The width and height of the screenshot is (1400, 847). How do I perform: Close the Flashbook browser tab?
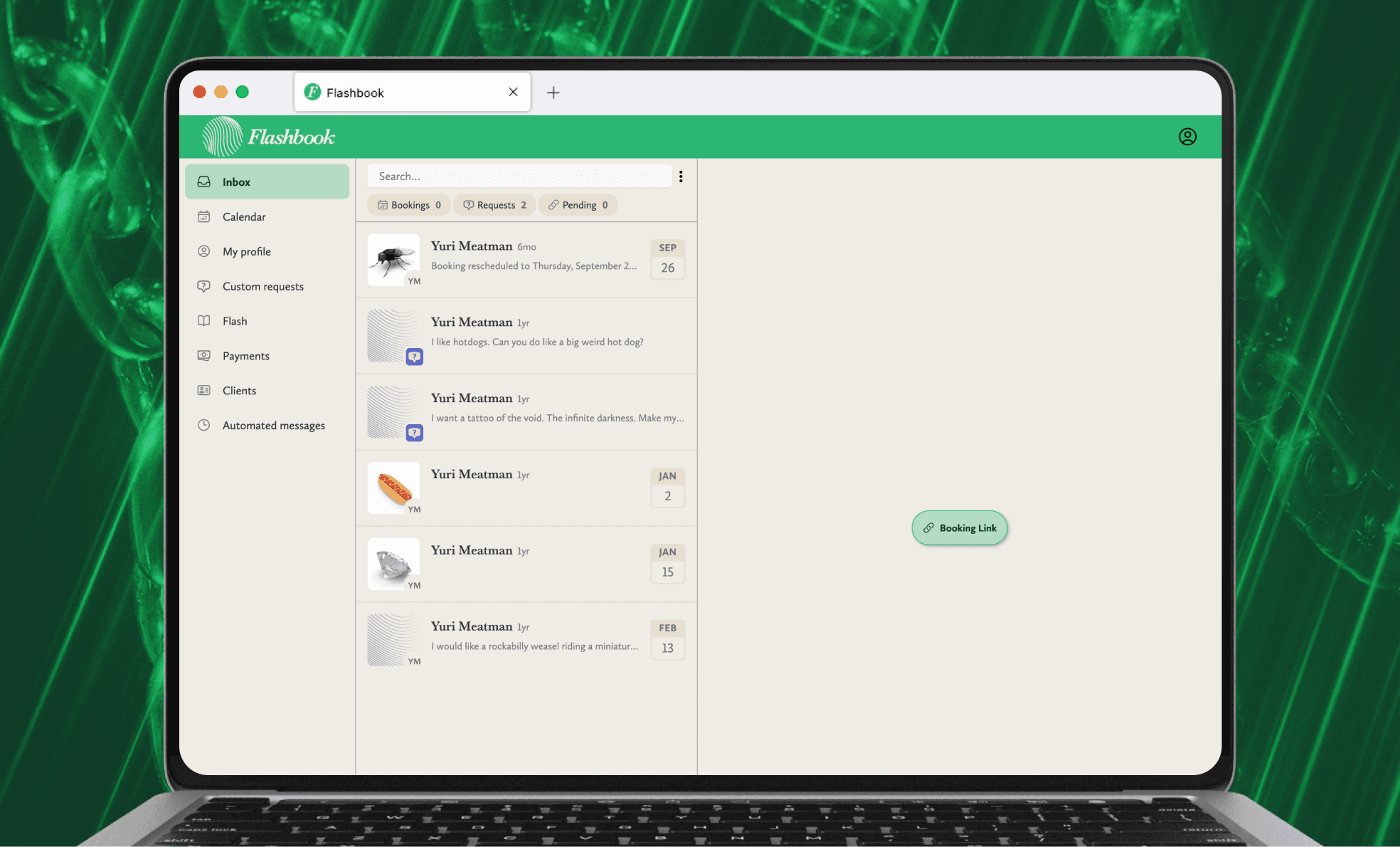513,92
